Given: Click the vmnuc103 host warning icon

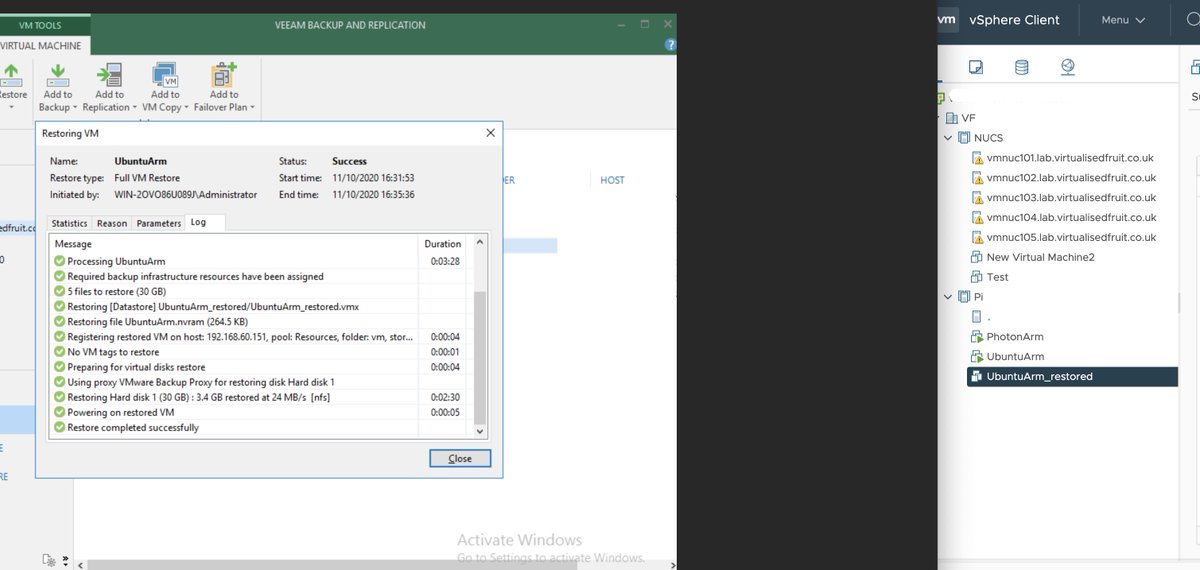Looking at the screenshot, I should point(977,198).
